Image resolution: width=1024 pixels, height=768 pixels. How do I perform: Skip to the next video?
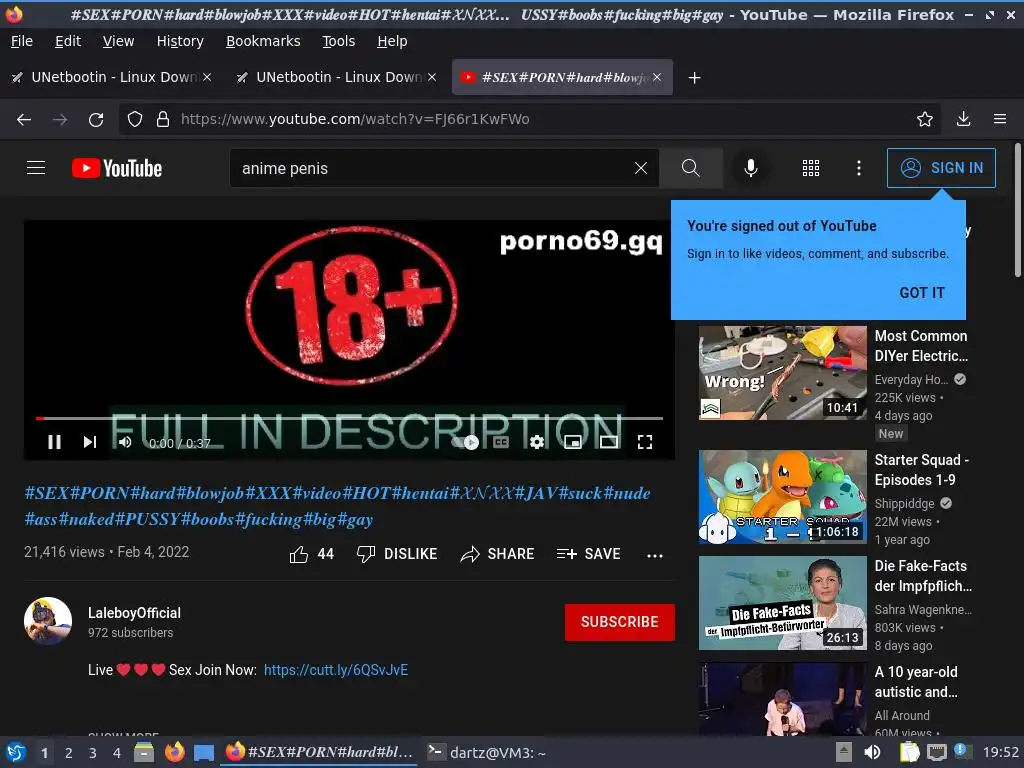(x=90, y=442)
